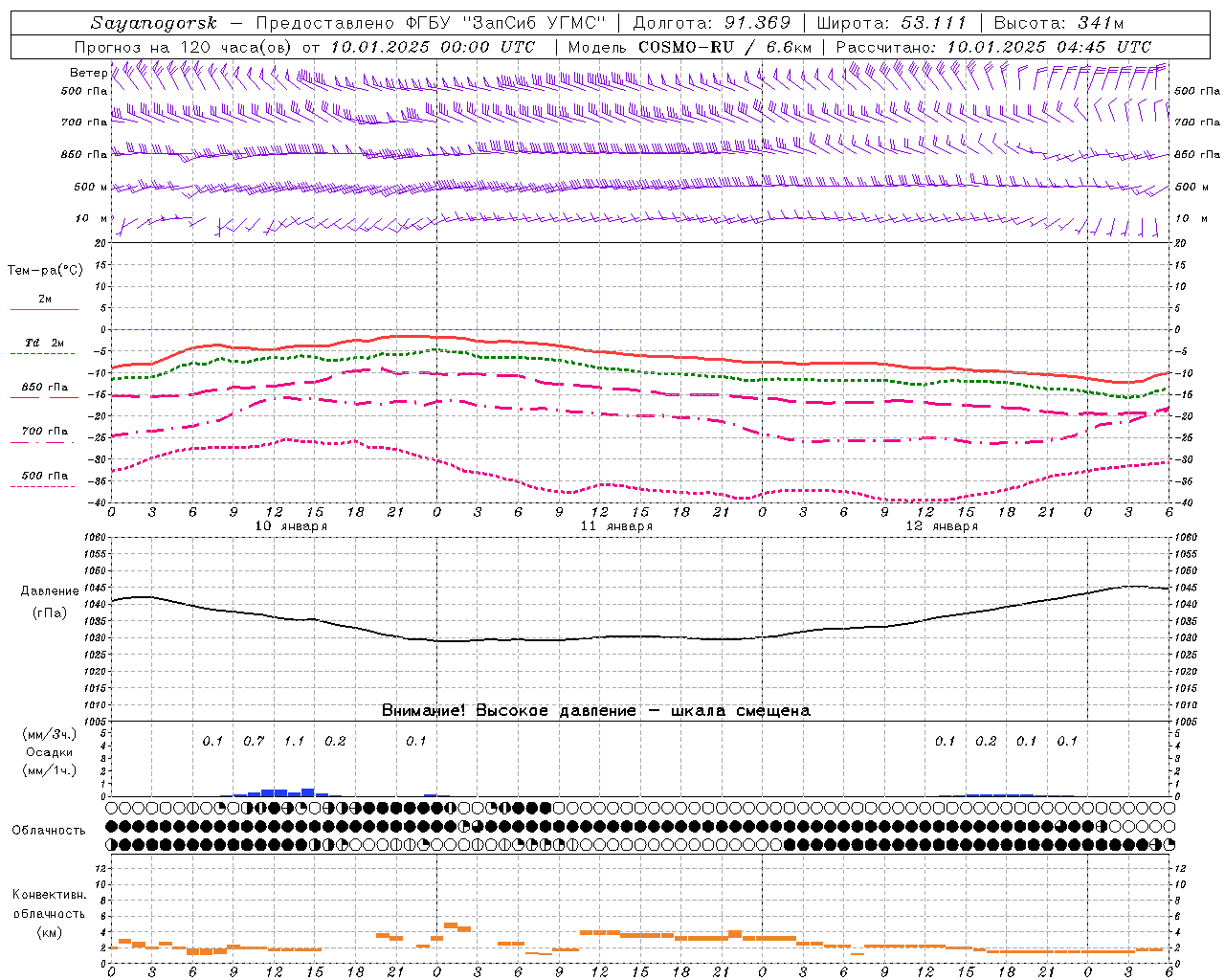Click the '11 января' date label

[x=616, y=526]
